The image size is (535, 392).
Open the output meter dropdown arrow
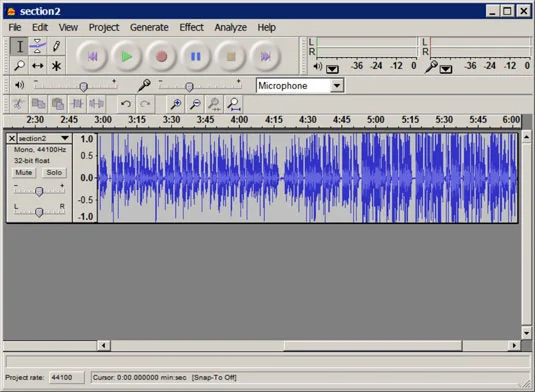click(x=332, y=69)
